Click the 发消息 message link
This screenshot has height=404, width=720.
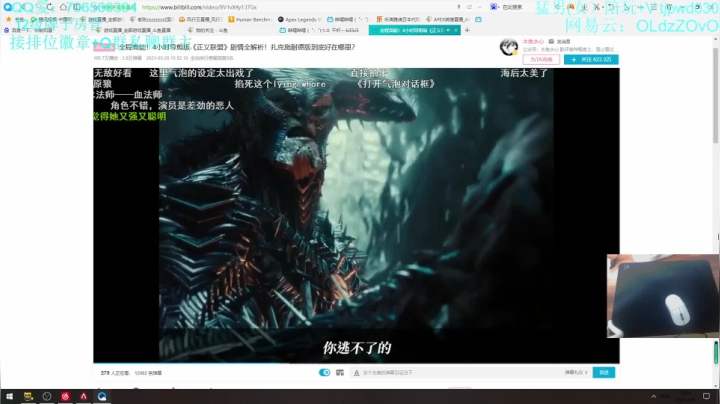tap(560, 41)
